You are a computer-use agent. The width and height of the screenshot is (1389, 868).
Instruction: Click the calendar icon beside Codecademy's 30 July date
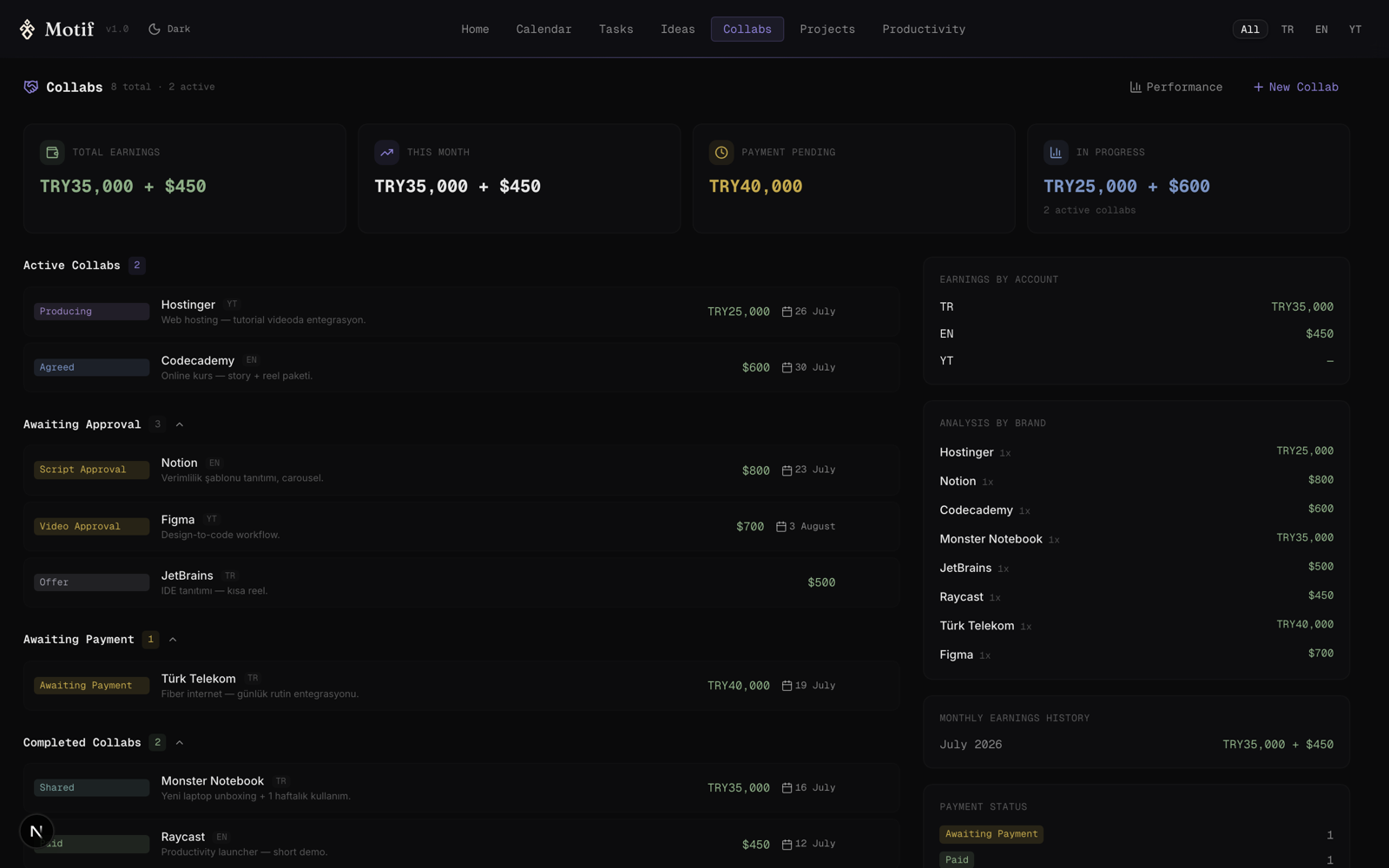(x=787, y=368)
